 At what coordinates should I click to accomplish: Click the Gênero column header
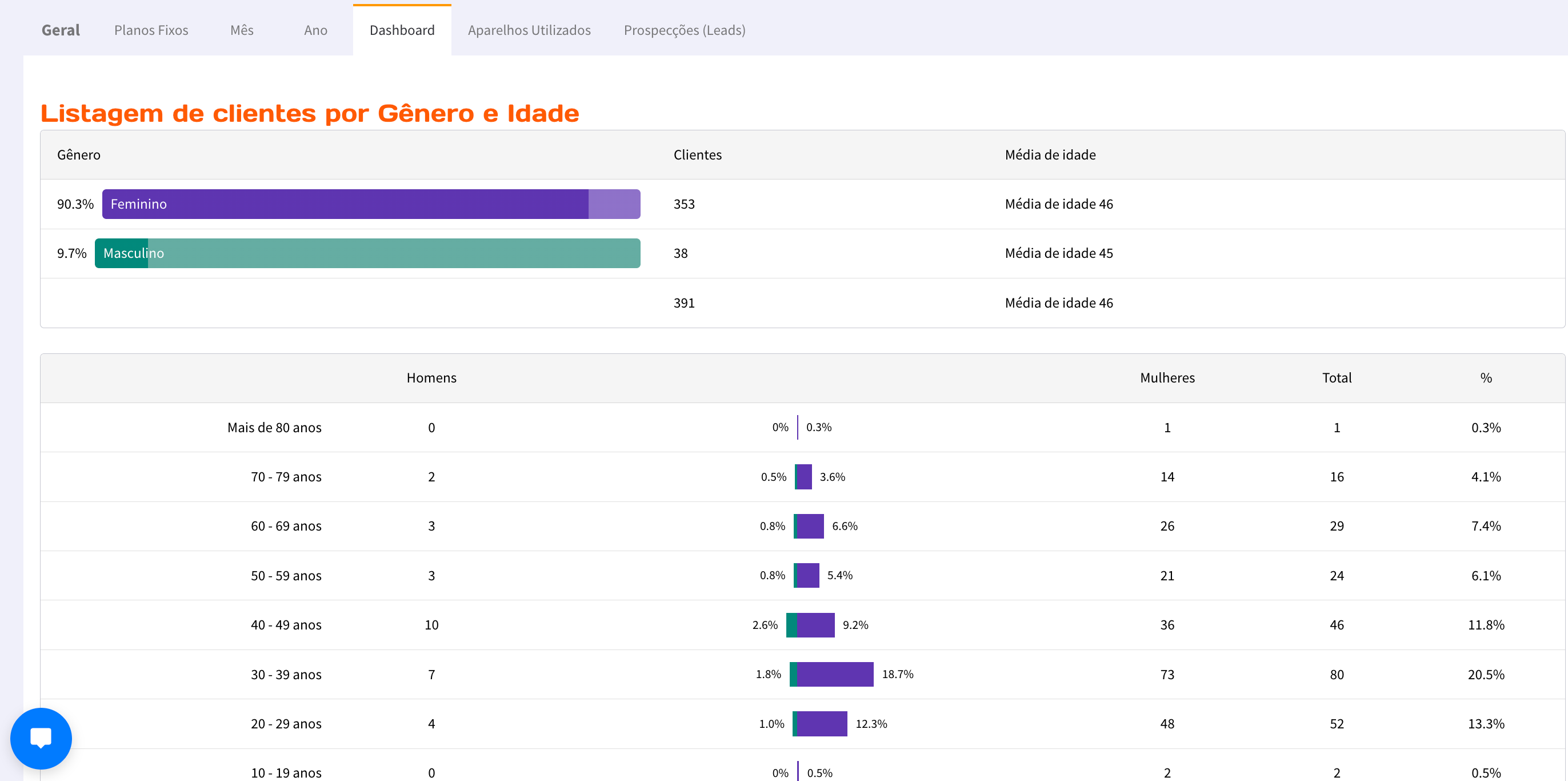pyautogui.click(x=78, y=155)
